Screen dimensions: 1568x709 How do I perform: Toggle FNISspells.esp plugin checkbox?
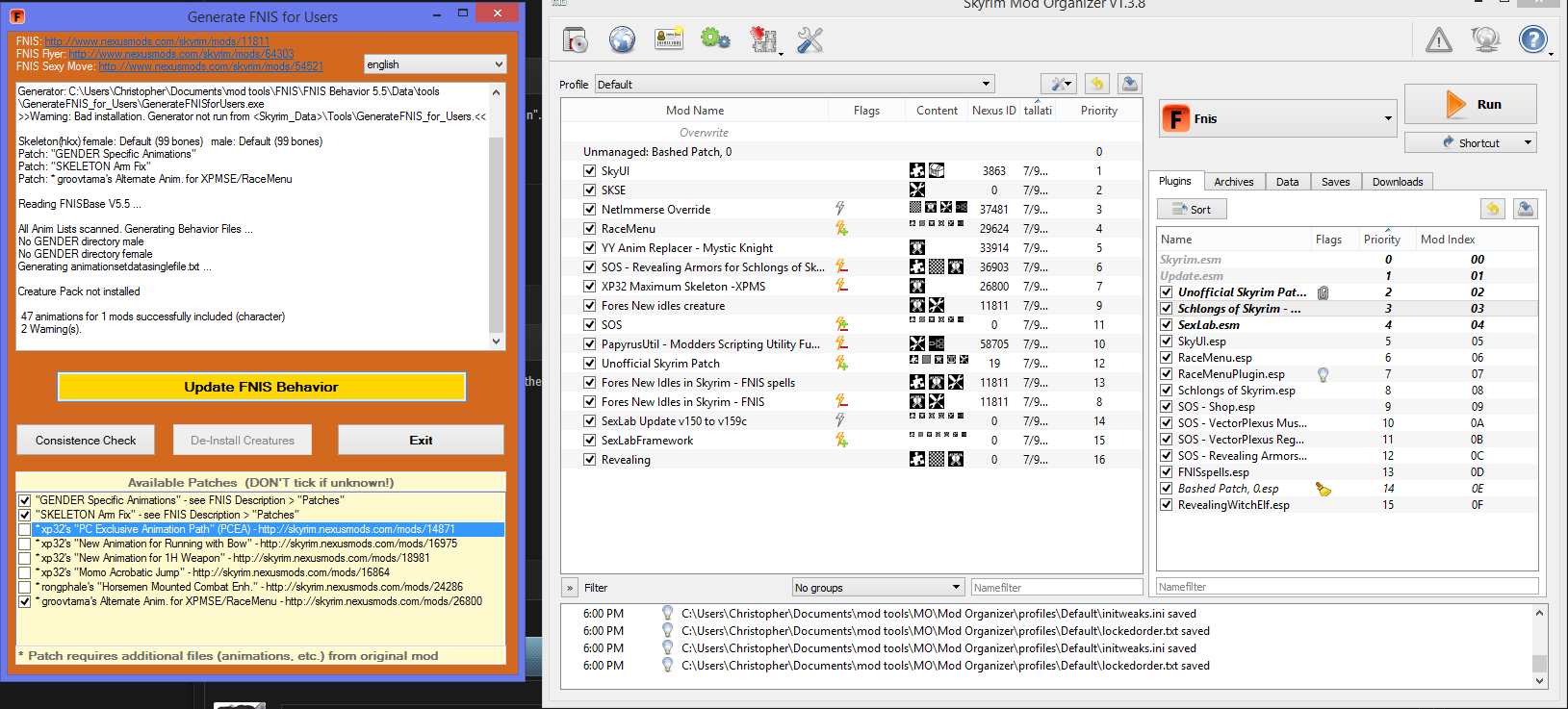[x=1166, y=472]
